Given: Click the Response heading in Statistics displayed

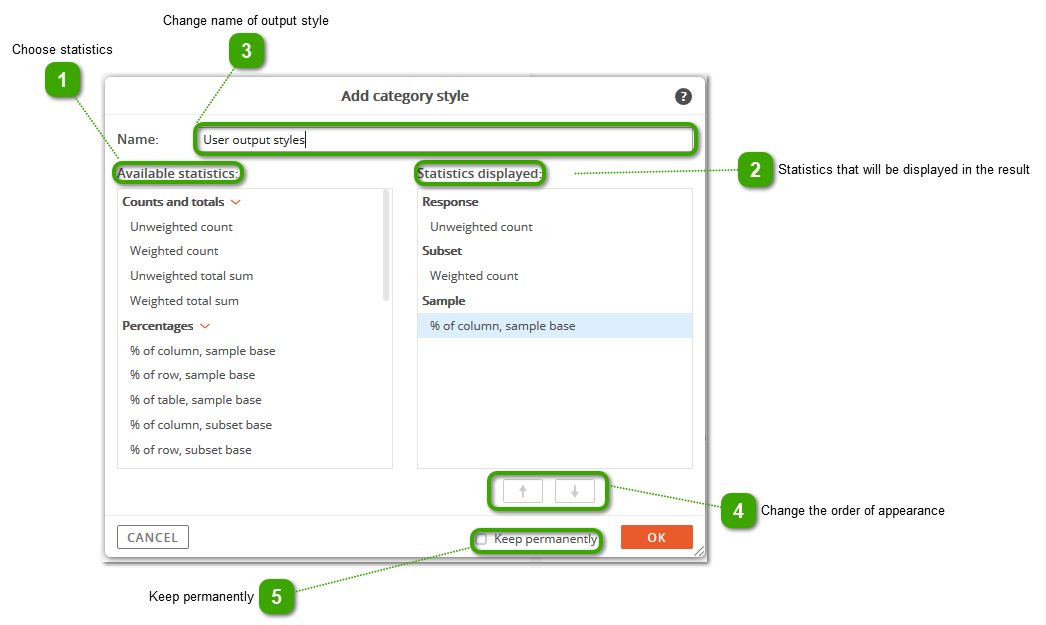Looking at the screenshot, I should [x=450, y=201].
